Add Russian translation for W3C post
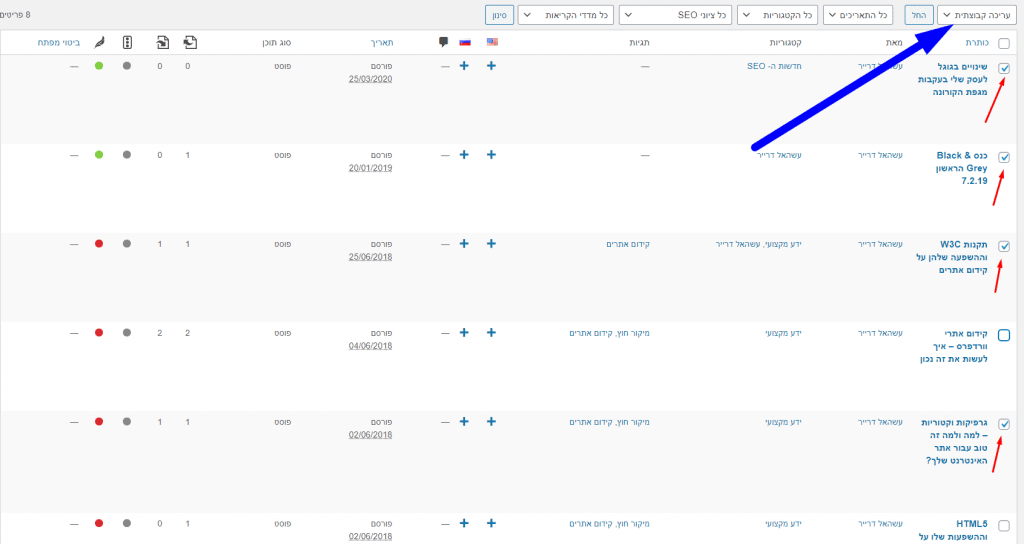The width and height of the screenshot is (1024, 544). (464, 244)
